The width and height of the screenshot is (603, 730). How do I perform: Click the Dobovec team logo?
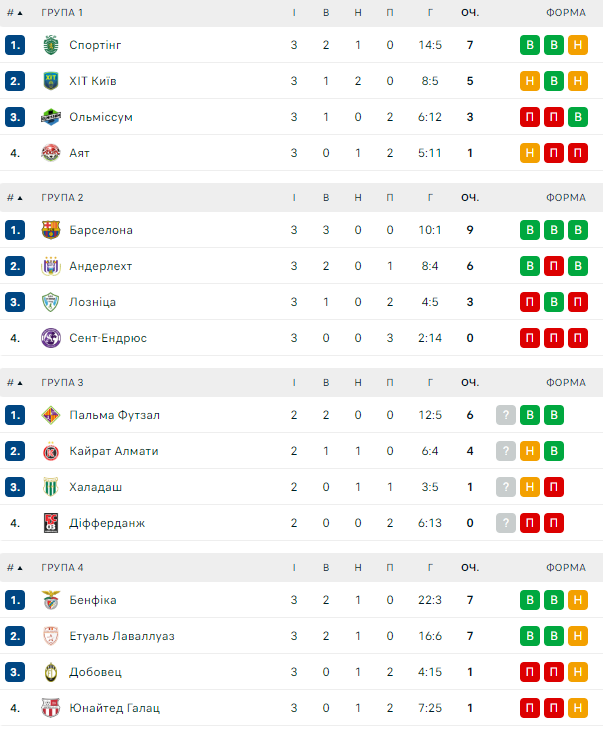pyautogui.click(x=51, y=672)
